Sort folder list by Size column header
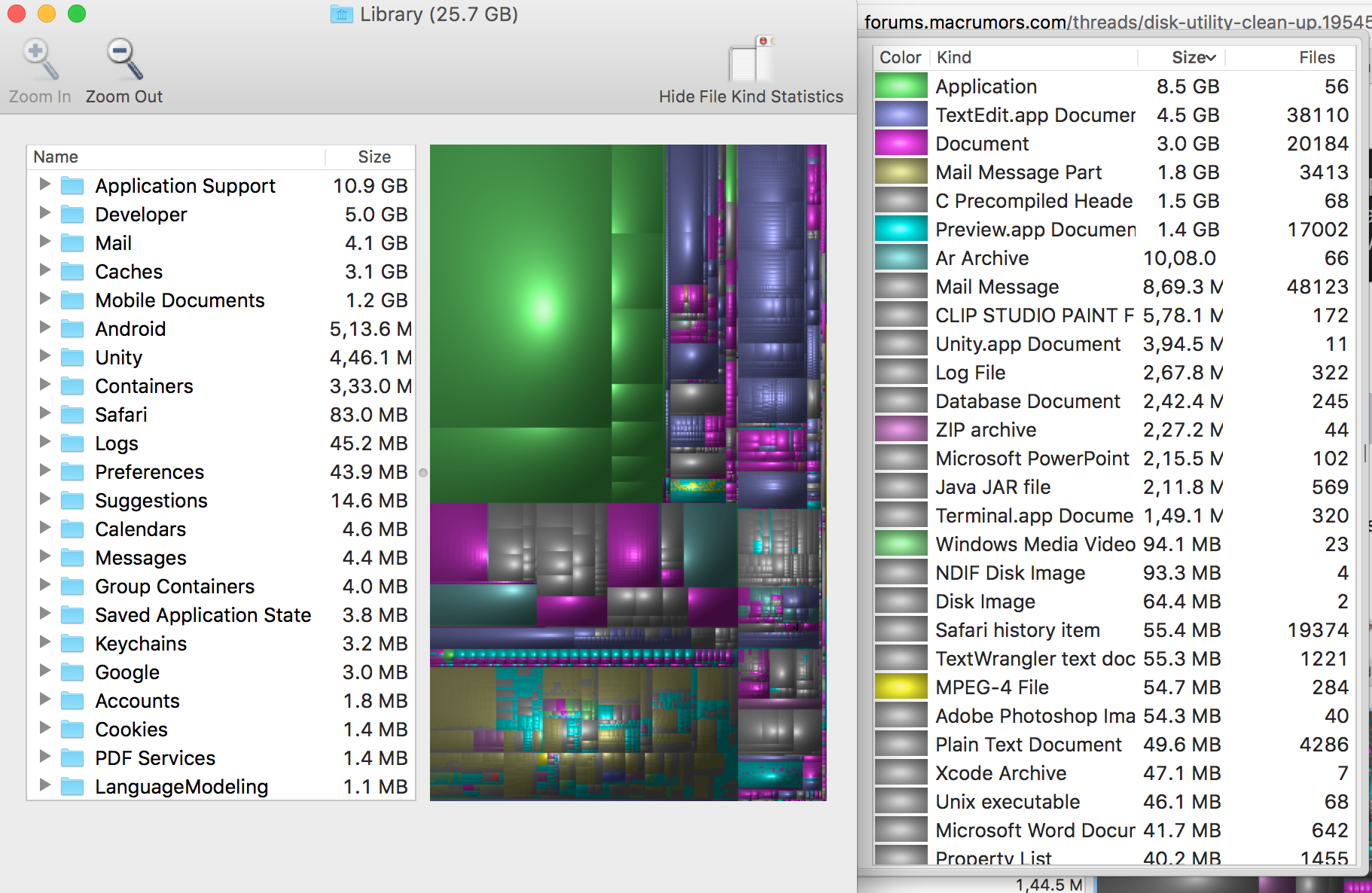 pos(370,157)
